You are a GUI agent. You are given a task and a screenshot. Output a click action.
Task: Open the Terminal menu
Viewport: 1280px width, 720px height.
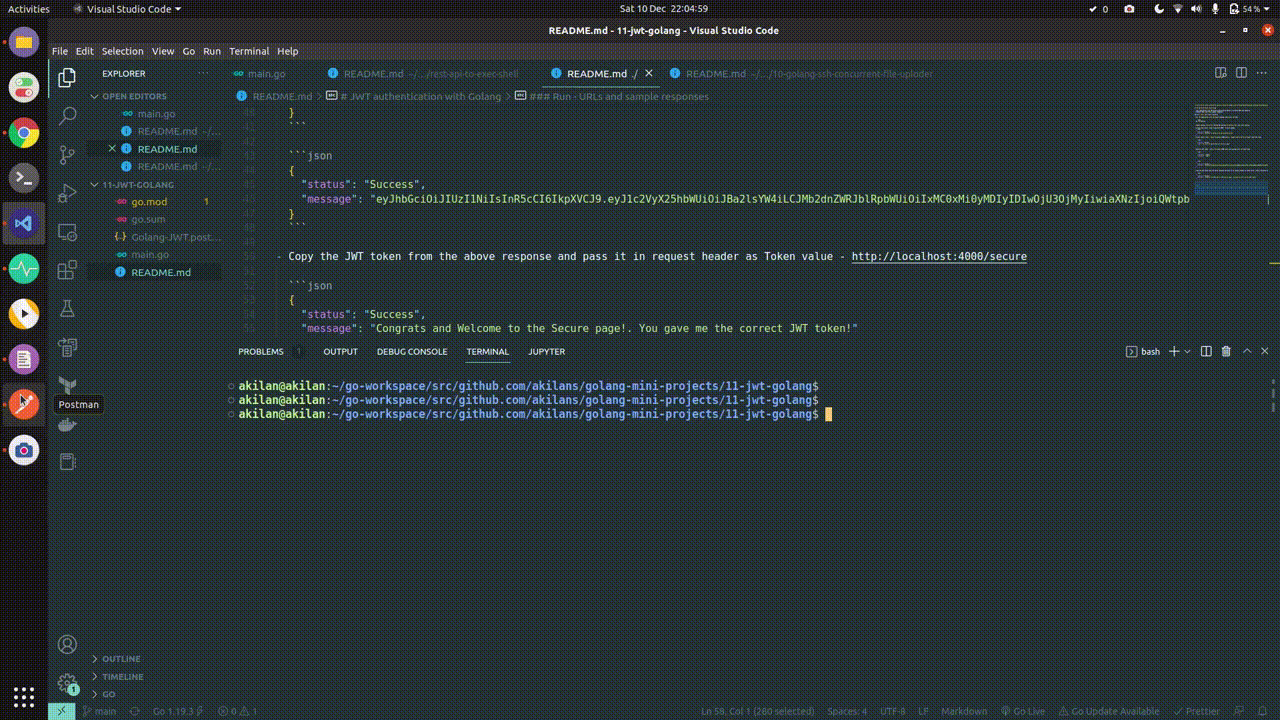tap(249, 51)
